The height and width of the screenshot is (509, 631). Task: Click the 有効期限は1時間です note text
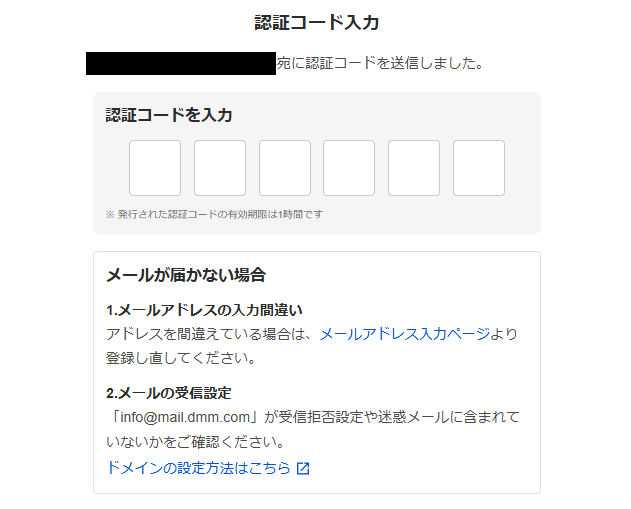275,214
